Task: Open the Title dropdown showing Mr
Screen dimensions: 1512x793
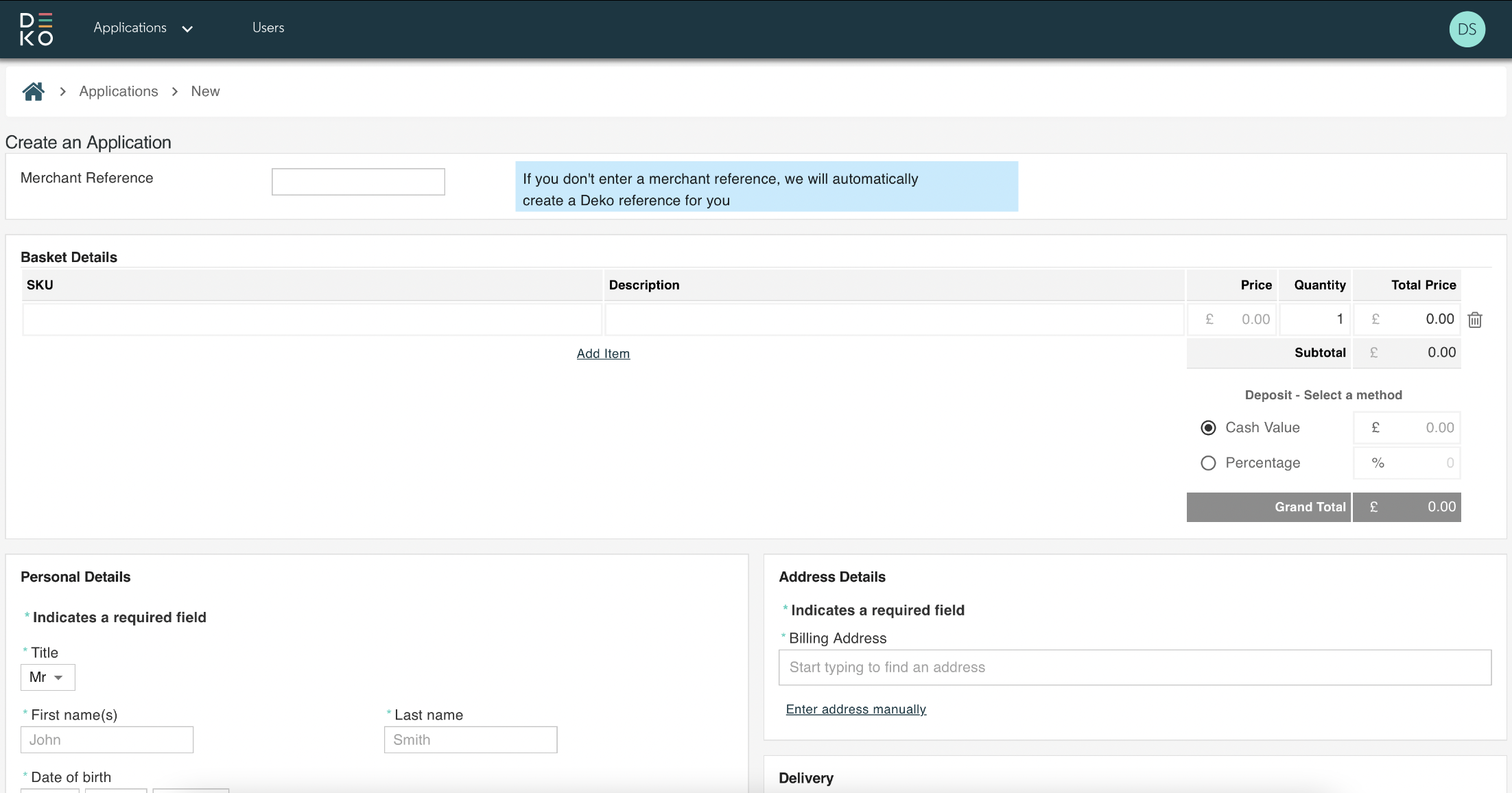Action: pos(47,678)
